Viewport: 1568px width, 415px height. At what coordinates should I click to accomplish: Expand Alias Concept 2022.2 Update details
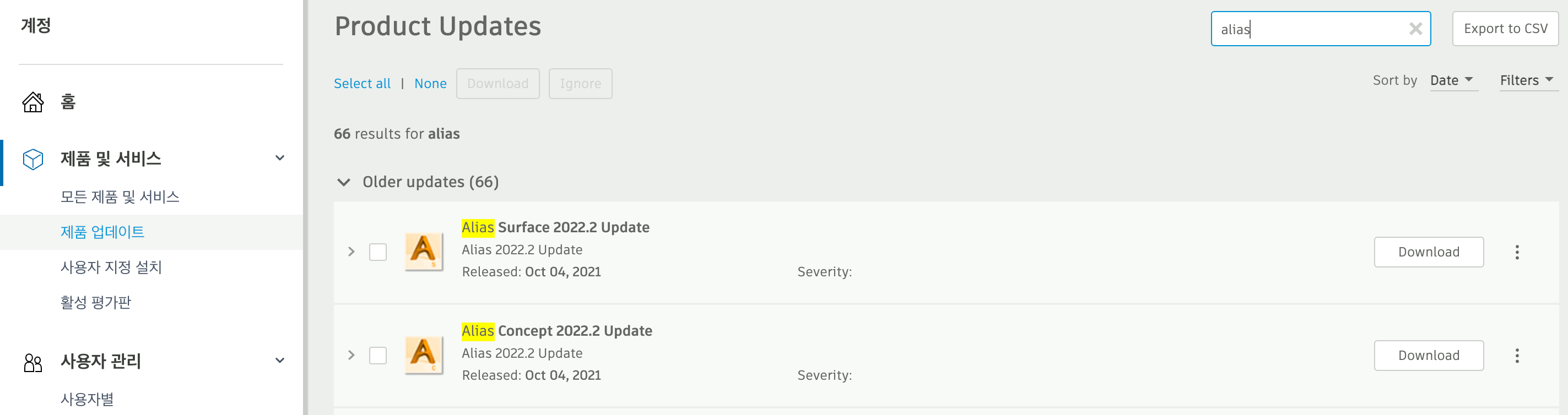351,356
